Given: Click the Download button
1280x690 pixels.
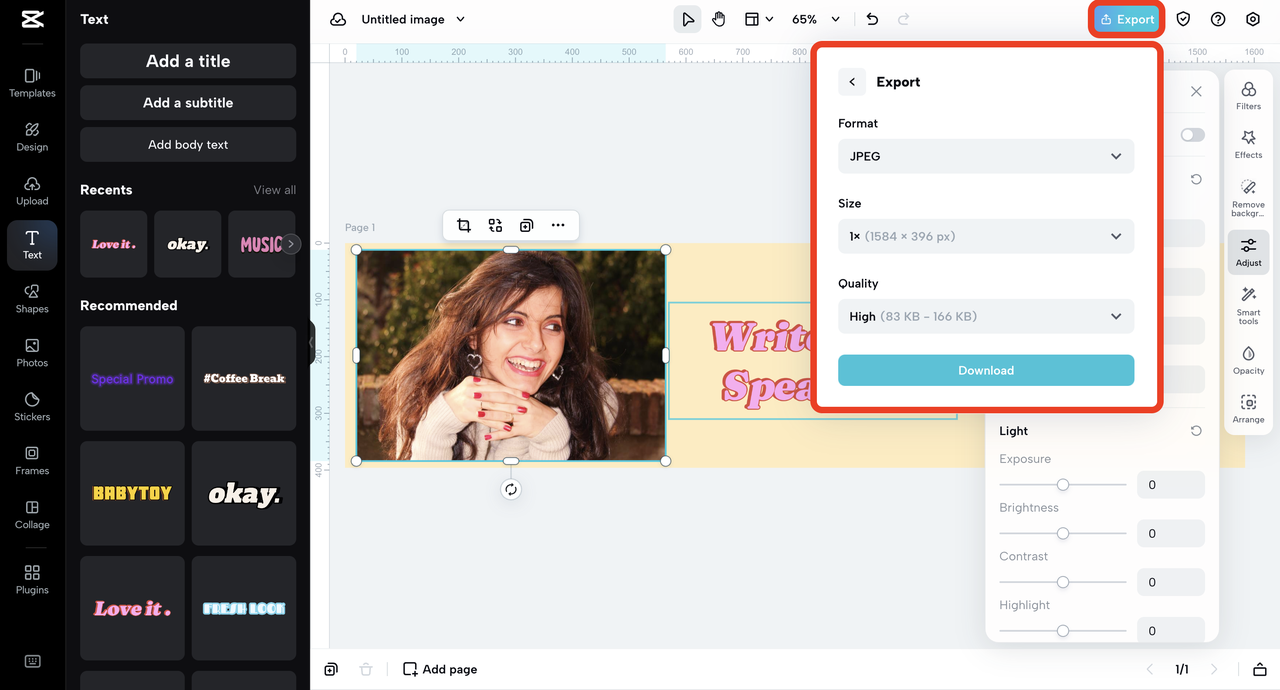Looking at the screenshot, I should pos(986,370).
